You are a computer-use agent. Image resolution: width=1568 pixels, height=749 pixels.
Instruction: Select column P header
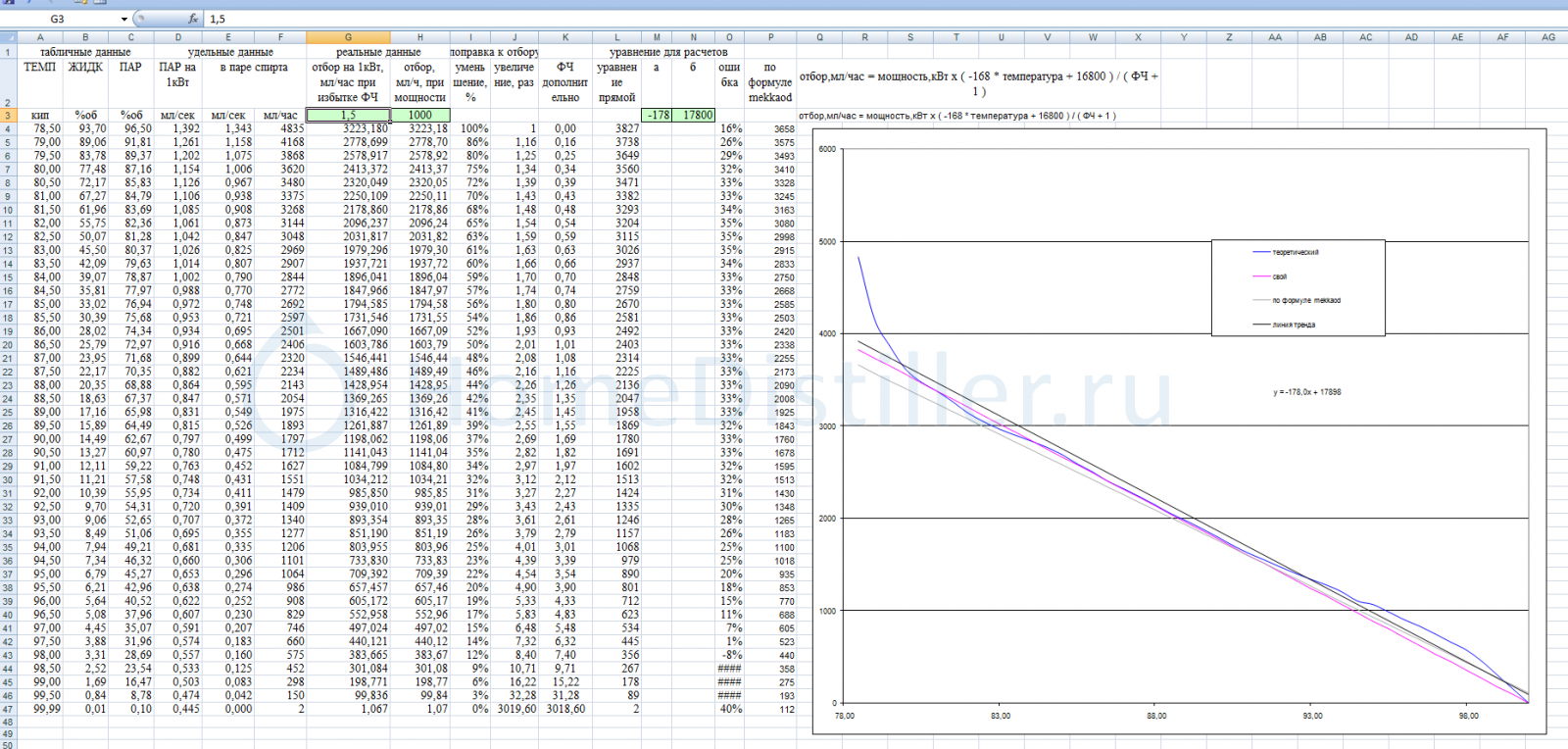coord(770,37)
